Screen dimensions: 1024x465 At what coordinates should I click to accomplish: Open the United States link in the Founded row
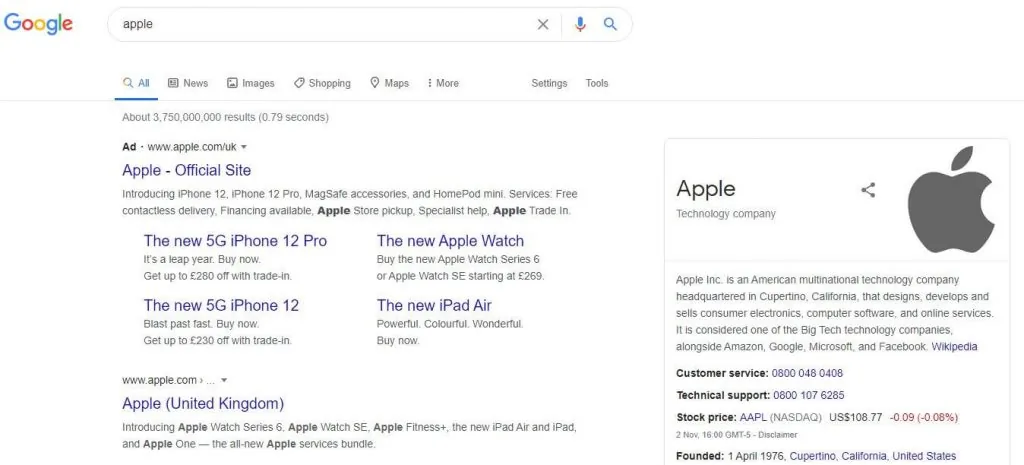pos(924,456)
